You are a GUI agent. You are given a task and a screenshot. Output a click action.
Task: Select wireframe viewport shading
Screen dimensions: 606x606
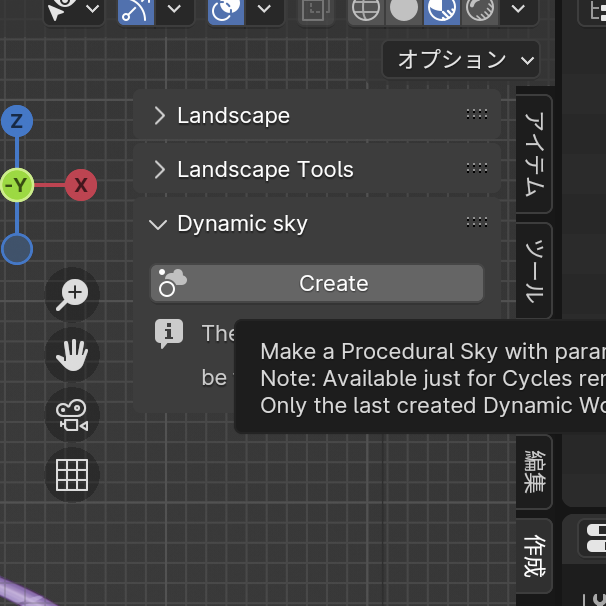pyautogui.click(x=367, y=10)
